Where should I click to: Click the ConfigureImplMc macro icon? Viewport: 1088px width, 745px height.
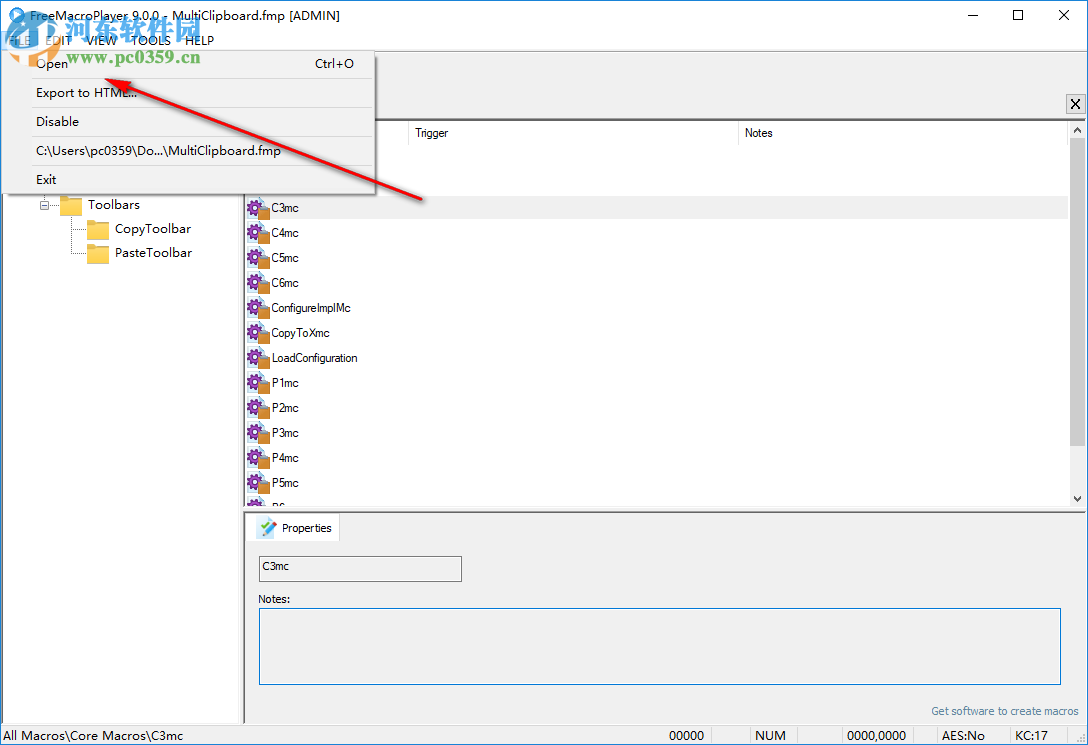tap(258, 308)
